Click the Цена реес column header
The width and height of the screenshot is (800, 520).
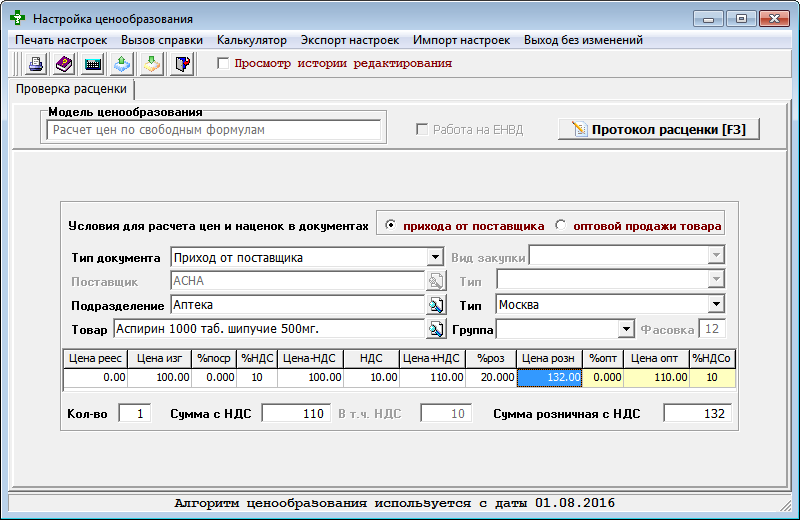pyautogui.click(x=95, y=358)
